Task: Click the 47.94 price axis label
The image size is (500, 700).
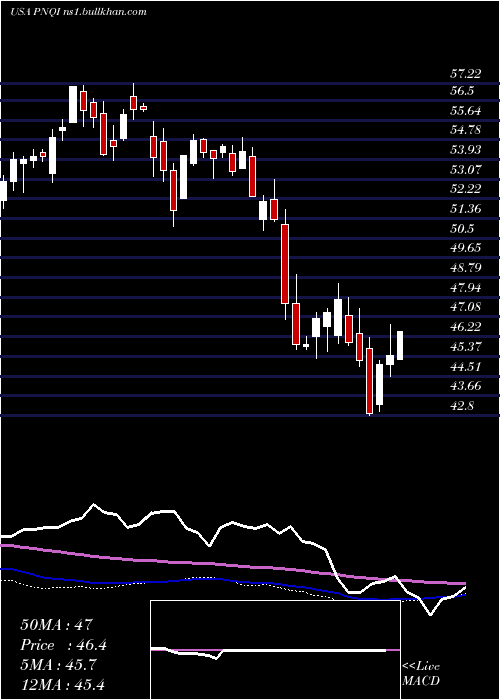Action: pyautogui.click(x=465, y=288)
